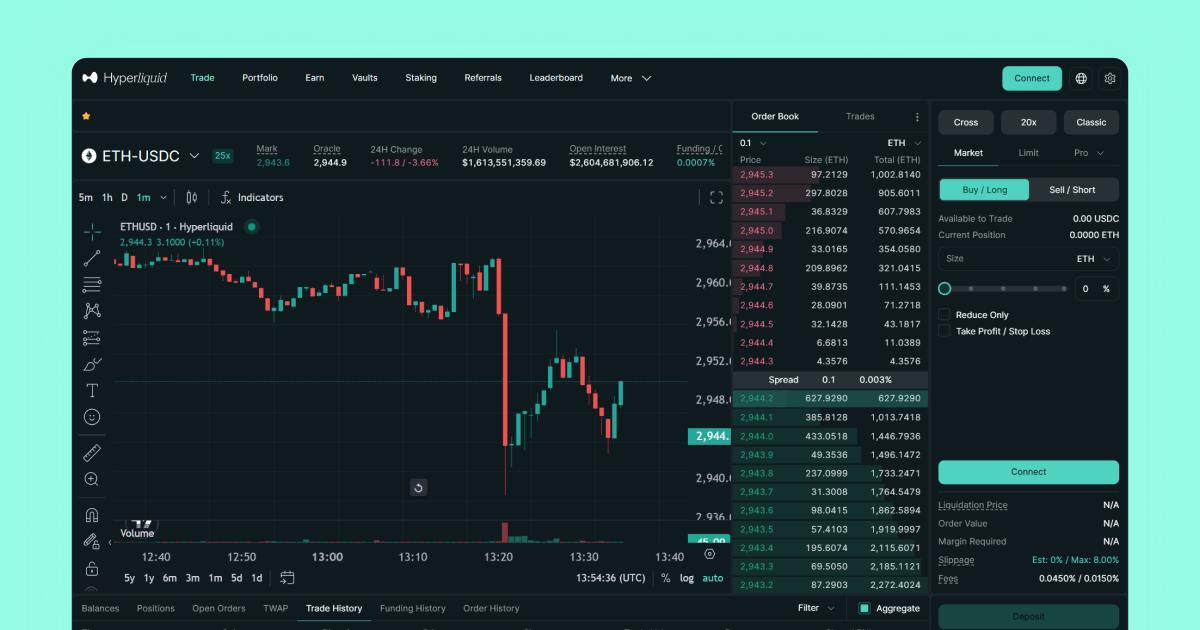Image resolution: width=1200 pixels, height=630 pixels.
Task: Select the trend line drawing tool
Action: [92, 258]
